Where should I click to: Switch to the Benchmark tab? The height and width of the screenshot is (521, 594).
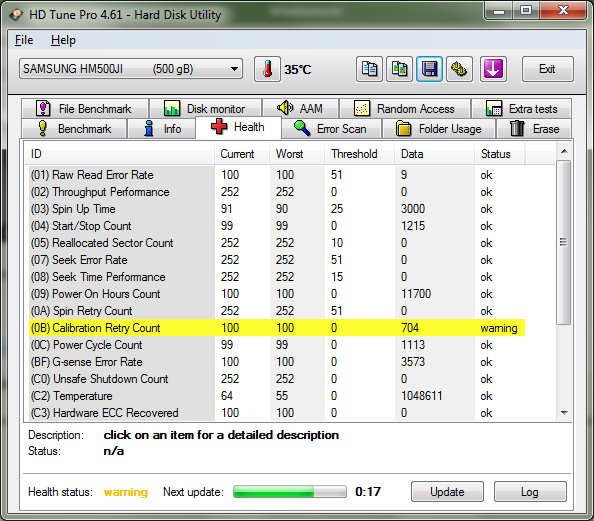[x=74, y=129]
